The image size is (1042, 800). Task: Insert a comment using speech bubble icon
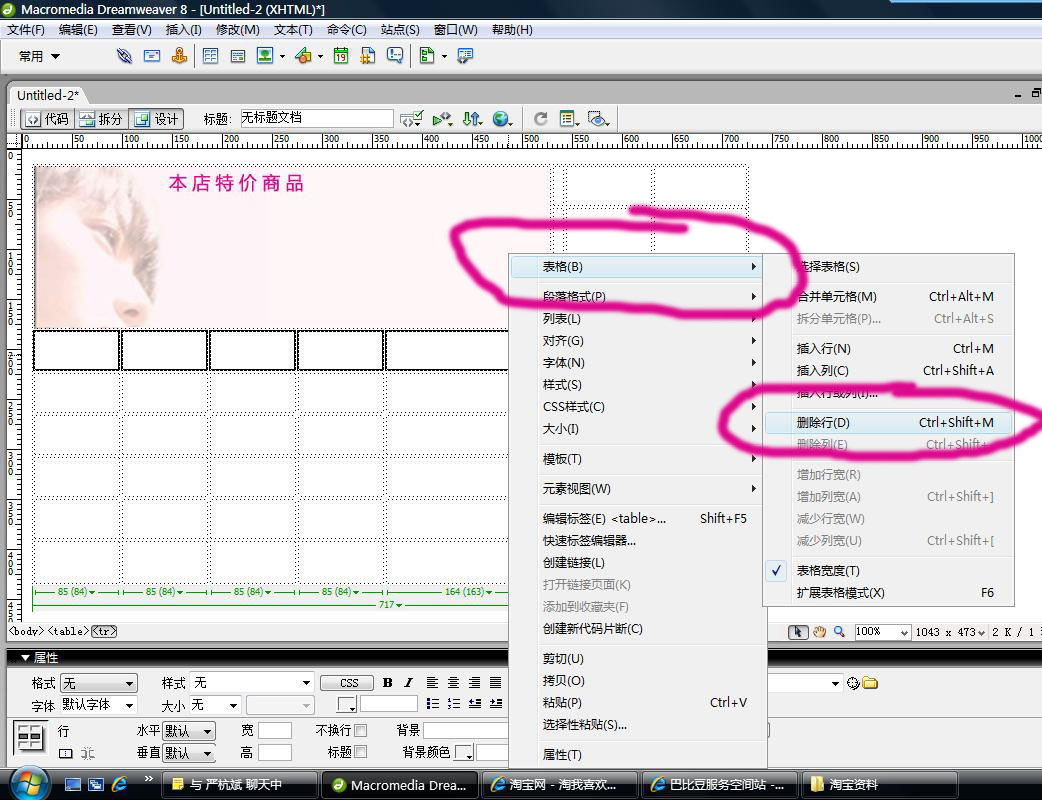click(x=395, y=56)
